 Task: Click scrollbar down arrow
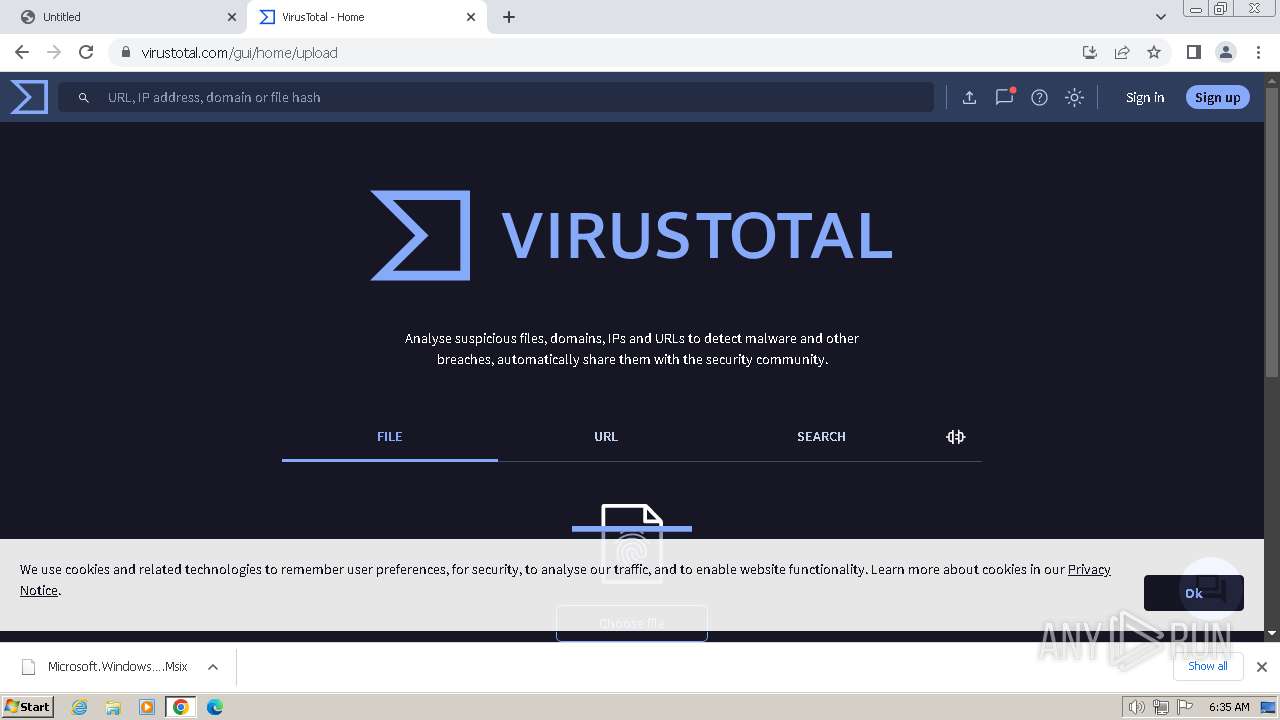coord(1272,633)
